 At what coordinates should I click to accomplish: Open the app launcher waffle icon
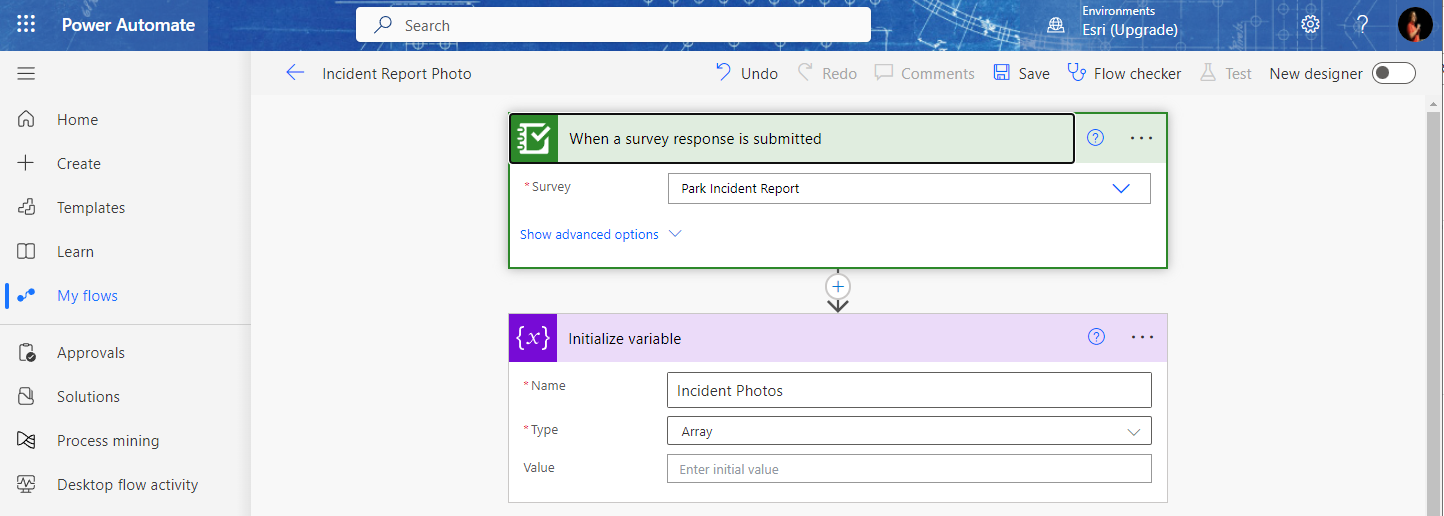26,25
